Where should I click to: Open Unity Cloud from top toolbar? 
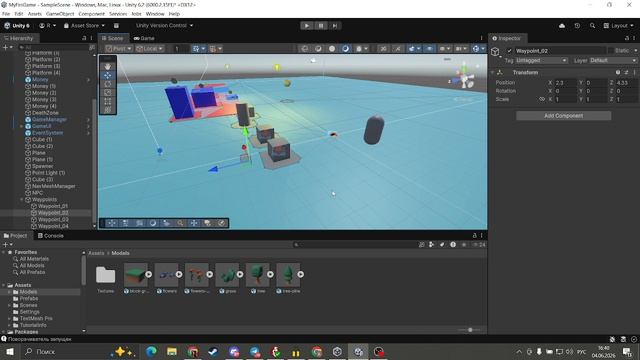562,25
